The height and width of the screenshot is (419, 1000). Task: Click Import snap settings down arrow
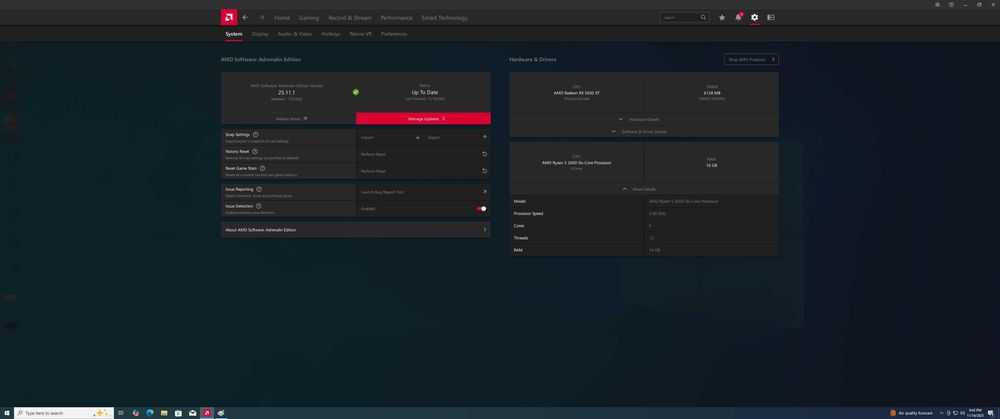(x=418, y=137)
